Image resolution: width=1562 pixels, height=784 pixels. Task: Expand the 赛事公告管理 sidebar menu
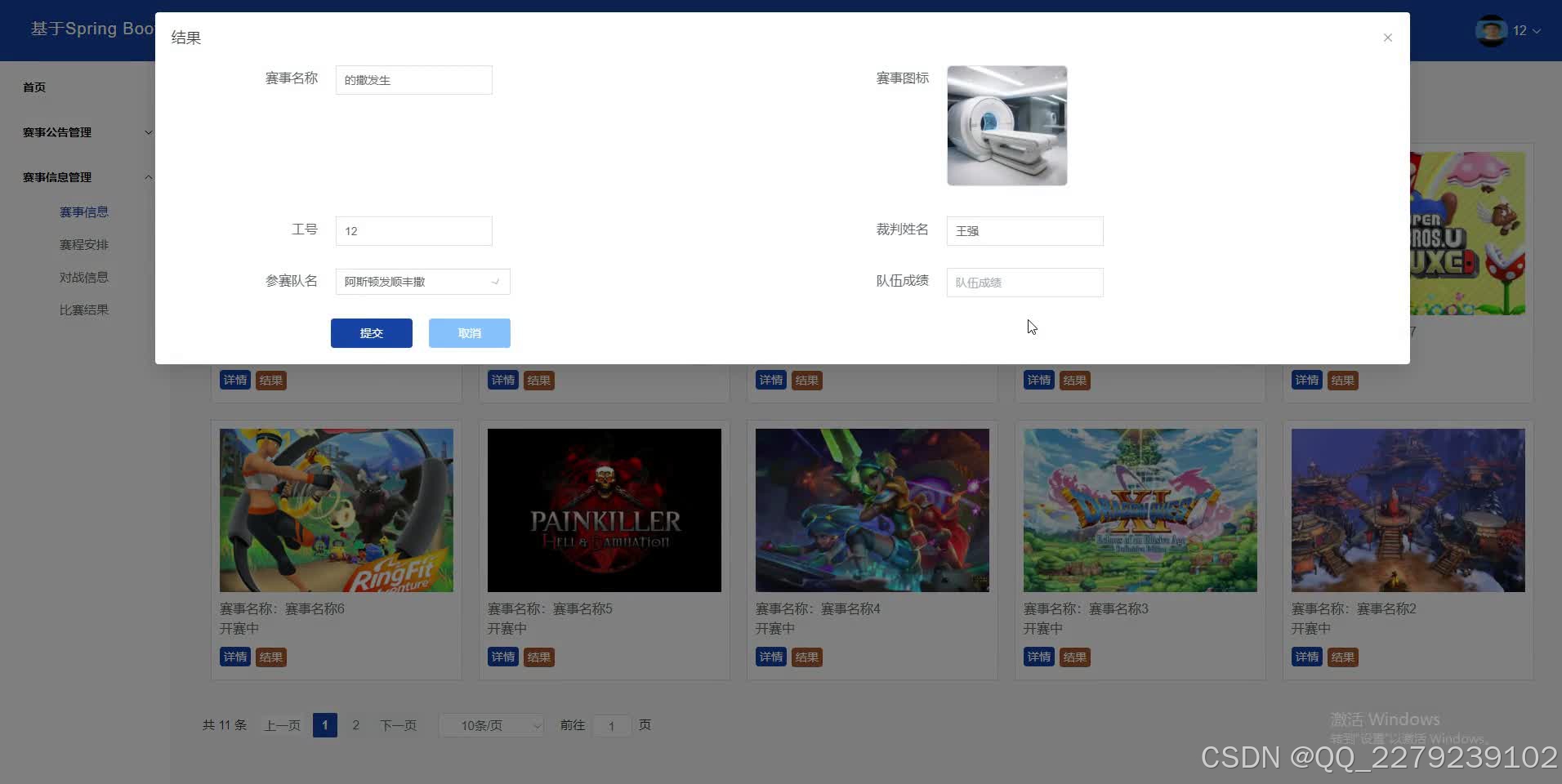(x=86, y=132)
